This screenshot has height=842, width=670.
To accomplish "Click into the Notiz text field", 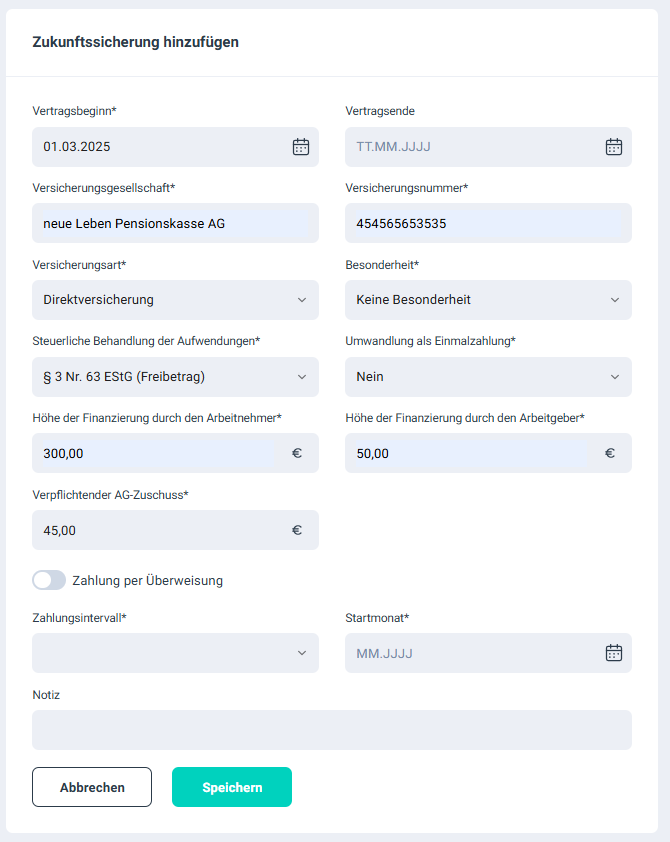I will coord(332,730).
